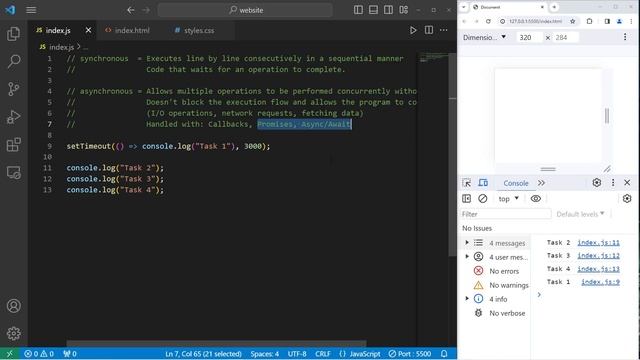The height and width of the screenshot is (360, 640).
Task: Open a new browser tab
Action: [554, 7]
